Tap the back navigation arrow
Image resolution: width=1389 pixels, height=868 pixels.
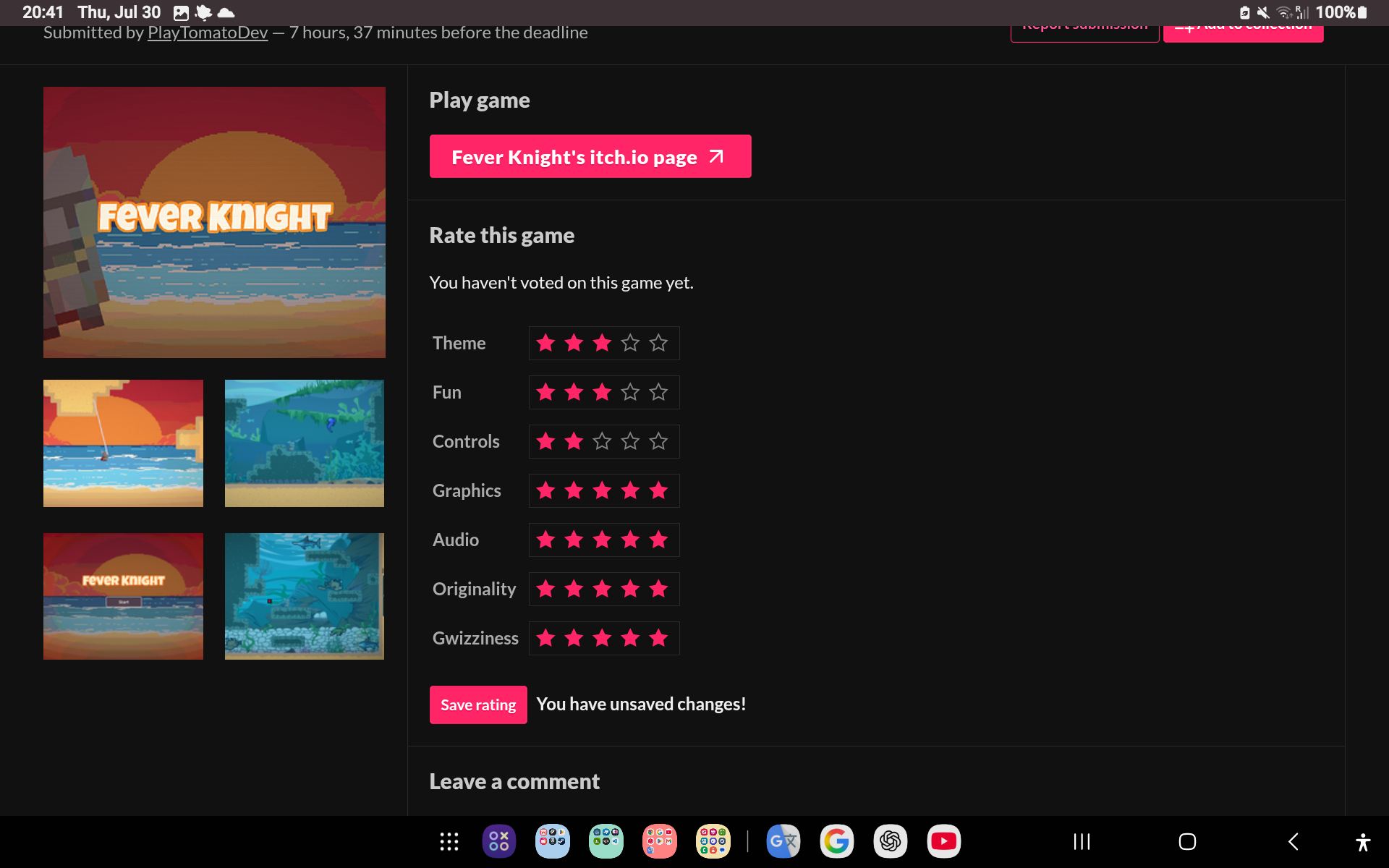tap(1294, 841)
